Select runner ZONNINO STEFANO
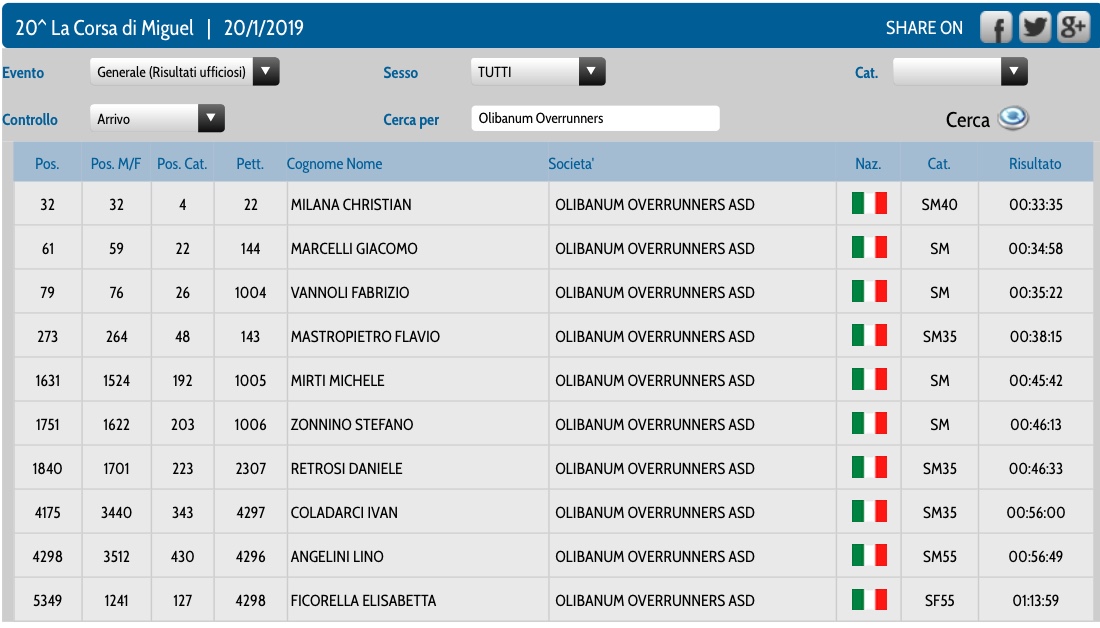 pos(352,425)
